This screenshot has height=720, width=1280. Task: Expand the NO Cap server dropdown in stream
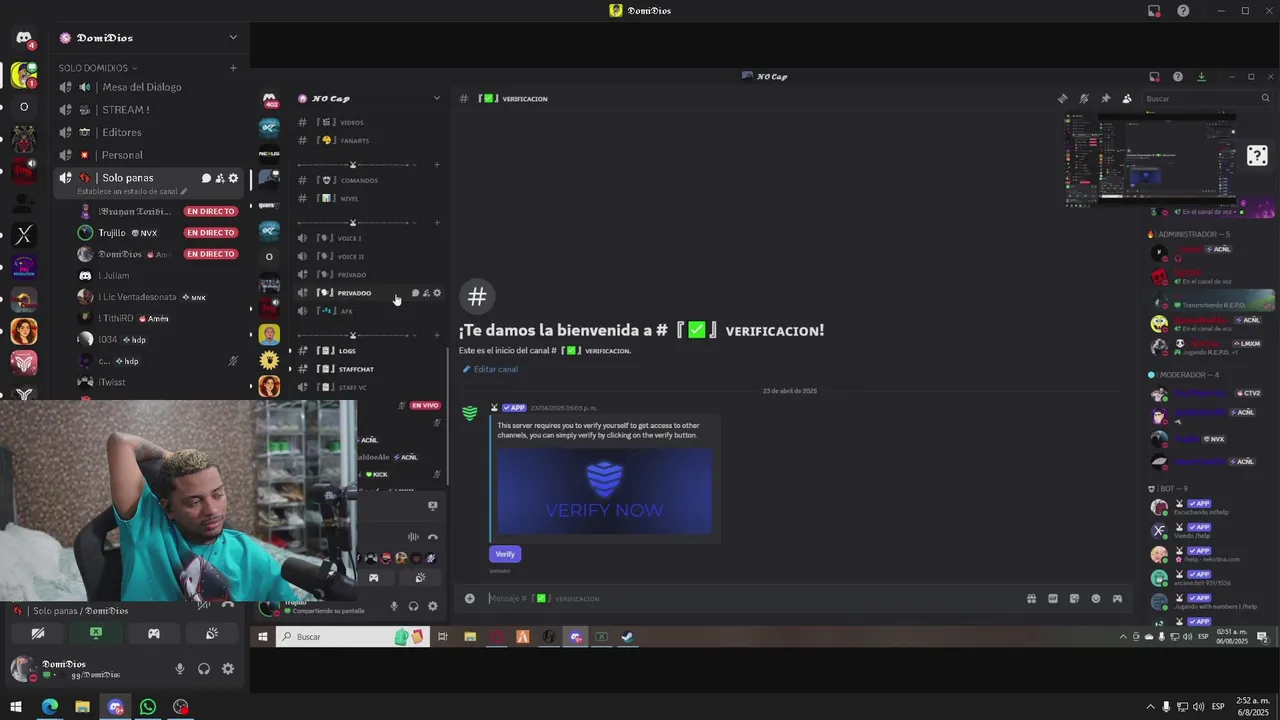[436, 98]
